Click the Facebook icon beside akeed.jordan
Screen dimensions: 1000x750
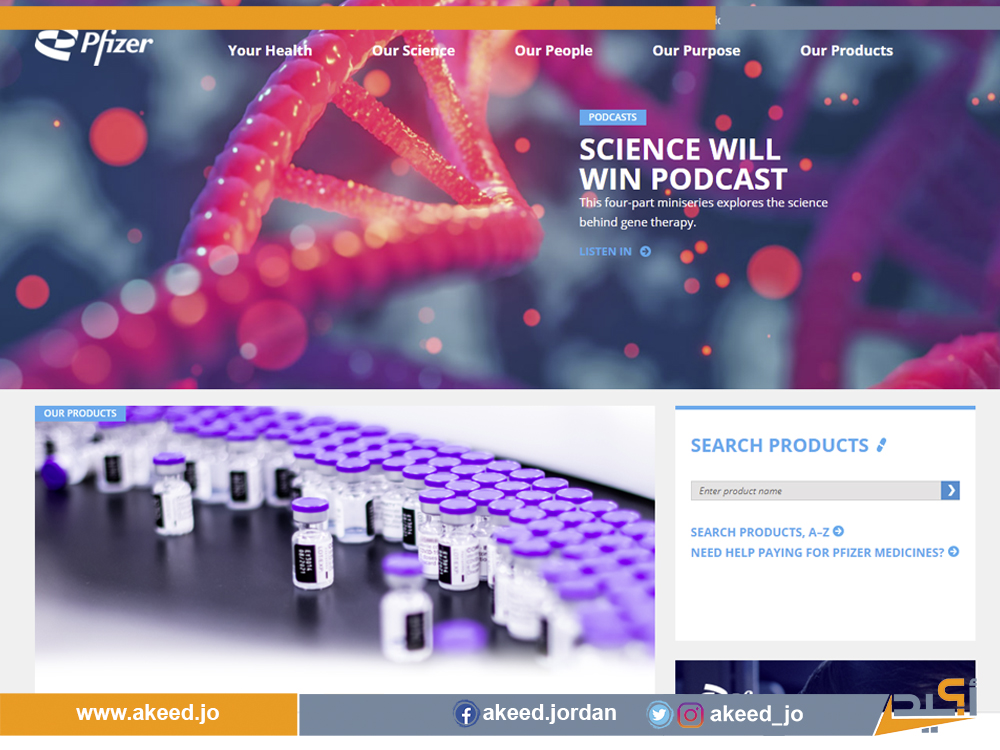(466, 714)
